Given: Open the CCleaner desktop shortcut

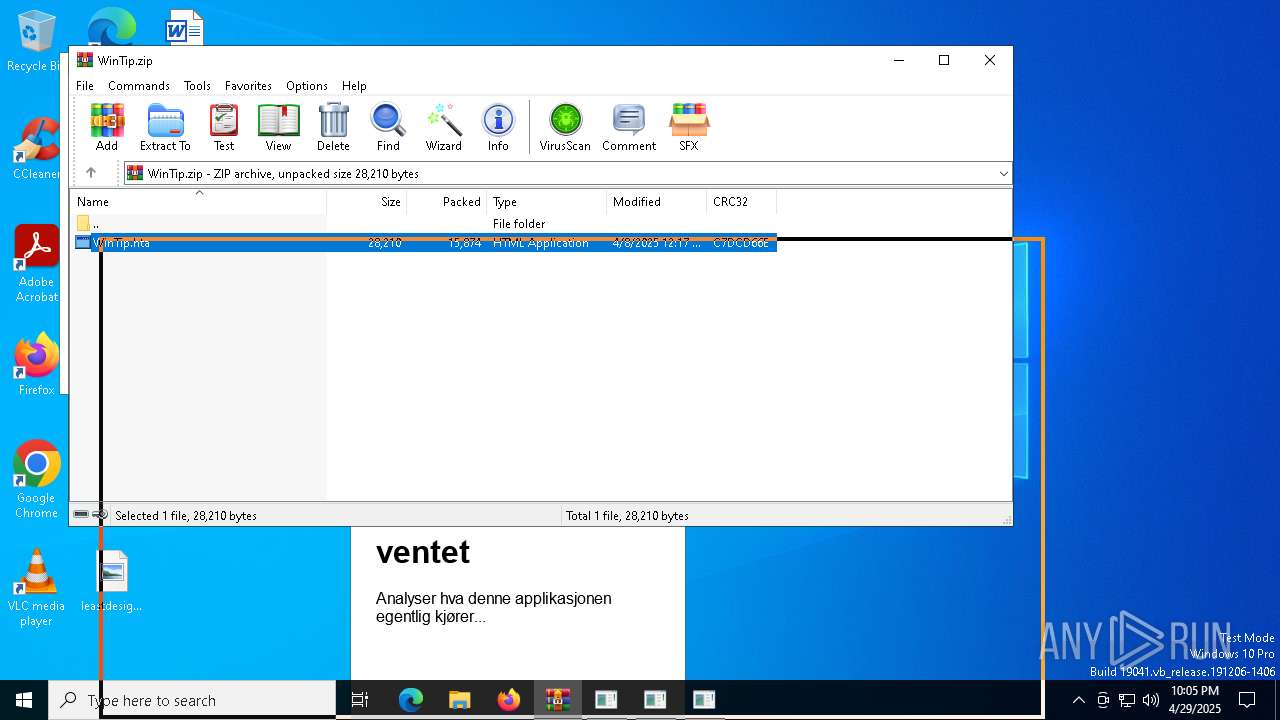Looking at the screenshot, I should coord(36,148).
